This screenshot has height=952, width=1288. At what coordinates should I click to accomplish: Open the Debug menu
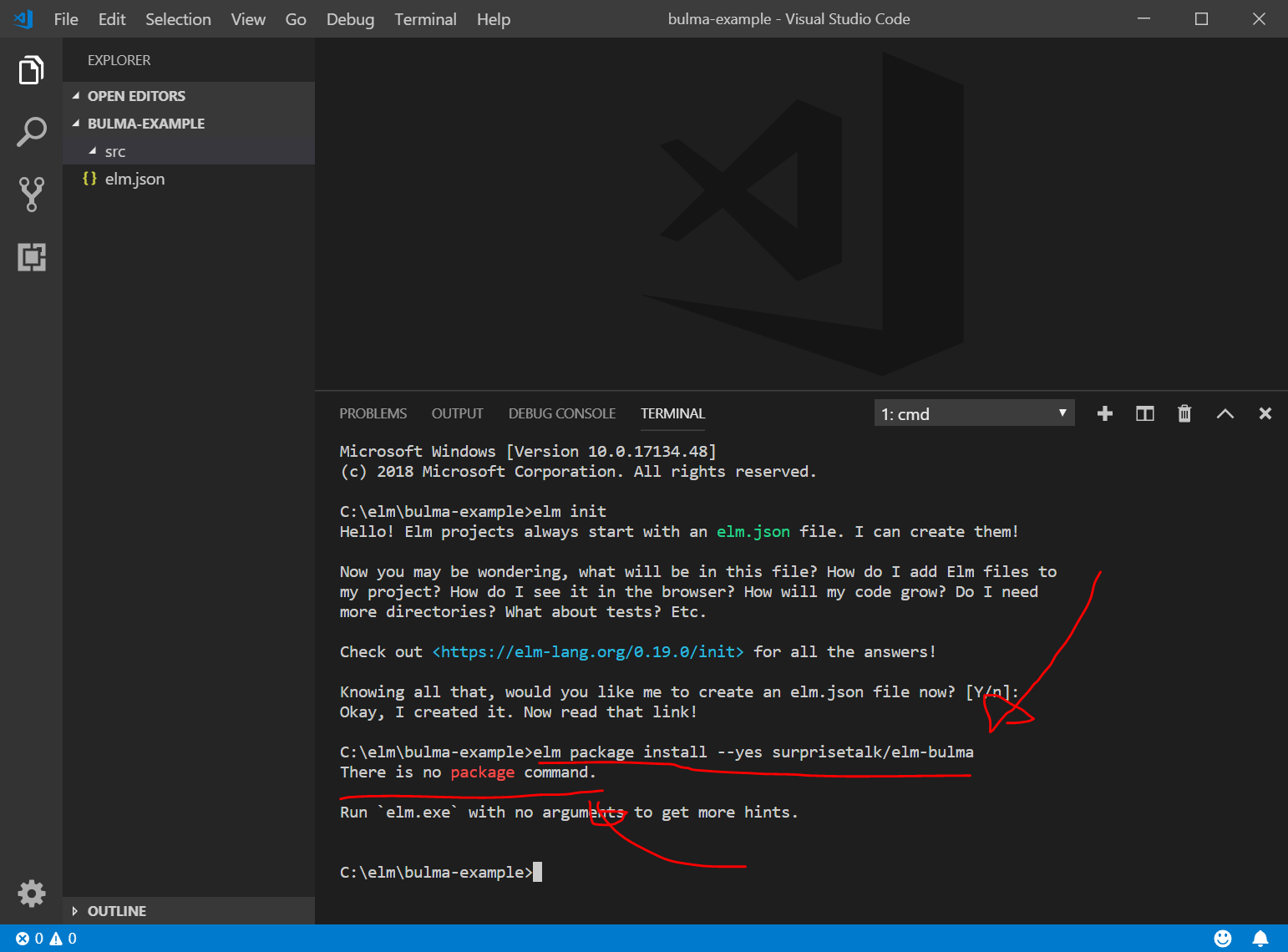[350, 18]
